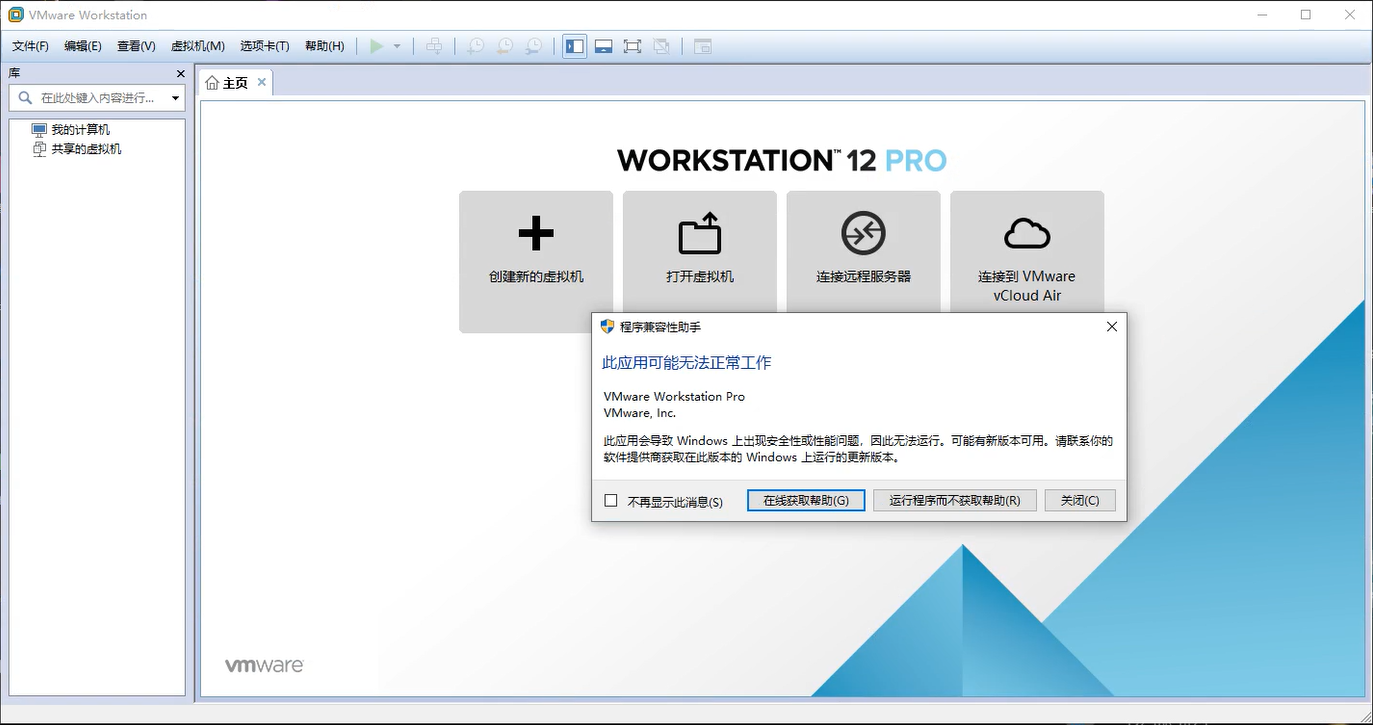Toggle the thumbnail bar view icon
Viewport: 1373px width, 725px height.
(603, 46)
